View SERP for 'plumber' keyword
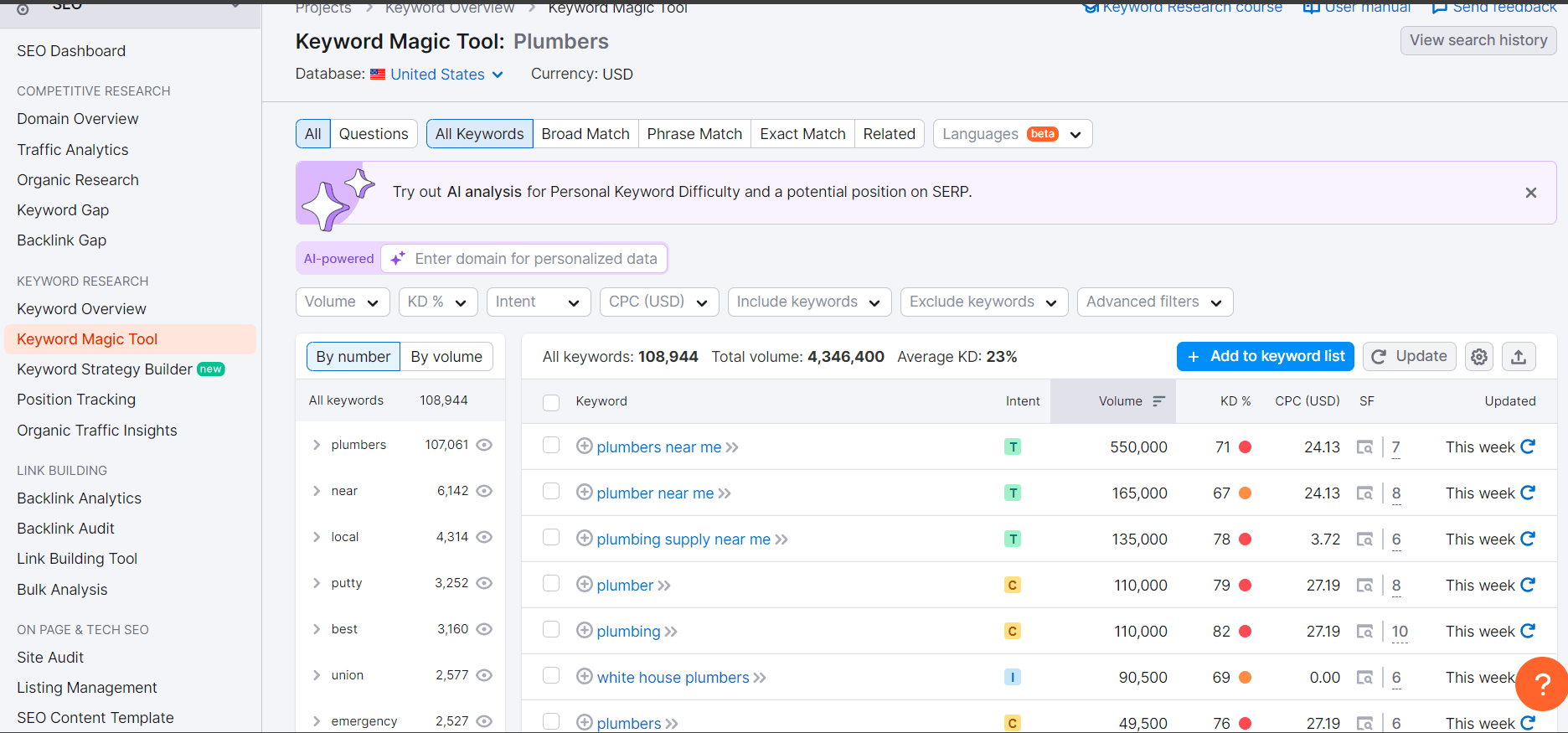Screen dimensions: 1568x733 point(1365,586)
